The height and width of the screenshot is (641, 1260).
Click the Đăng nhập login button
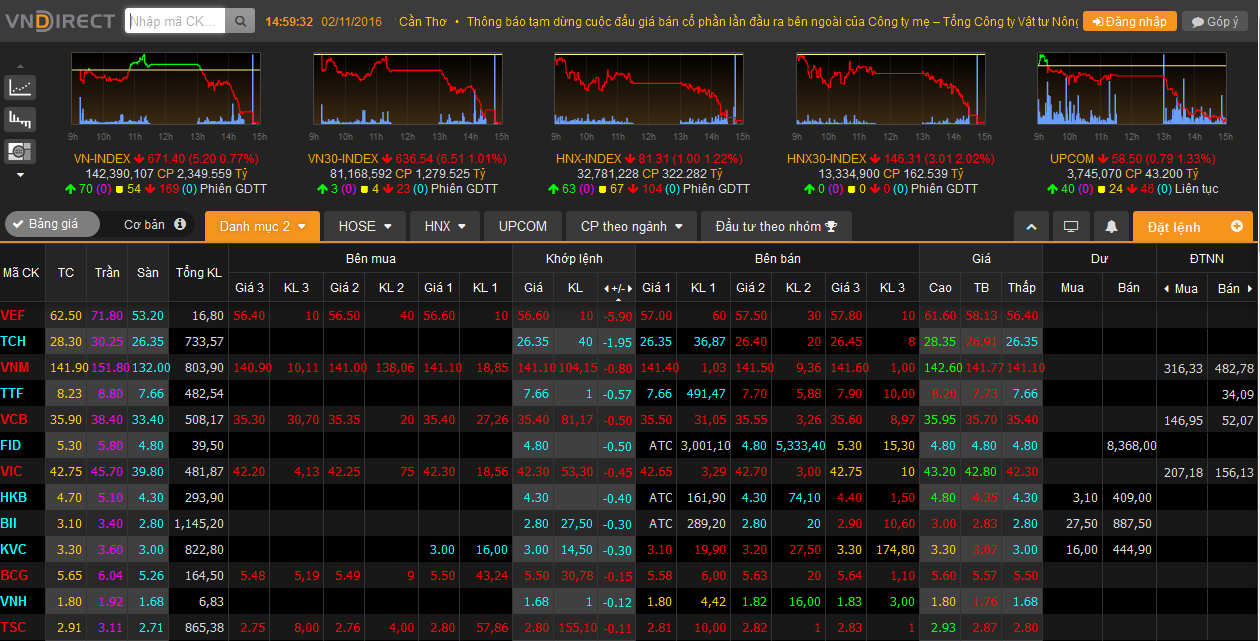tap(1129, 21)
